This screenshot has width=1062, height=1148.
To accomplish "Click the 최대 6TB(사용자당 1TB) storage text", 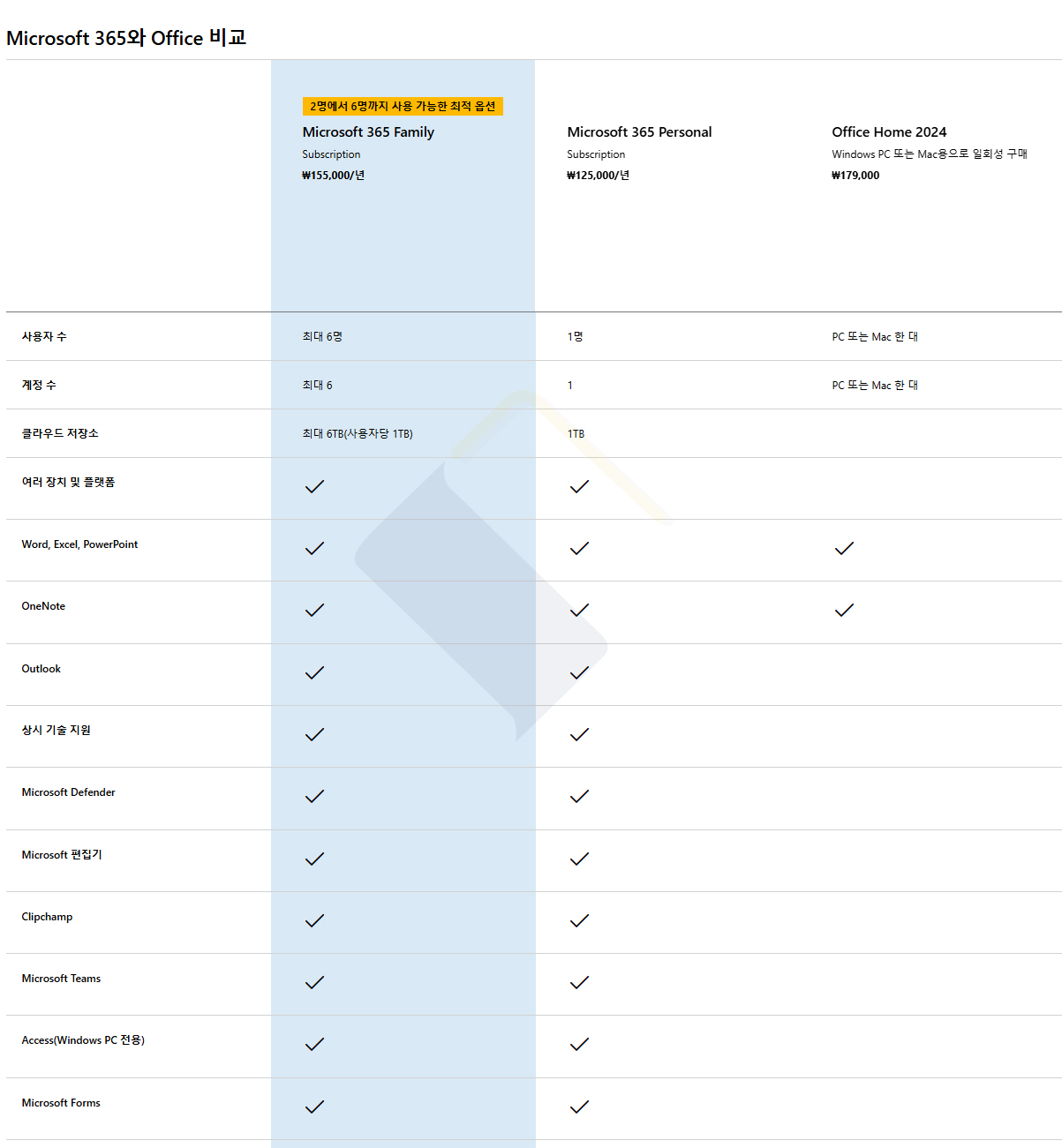I will [x=358, y=434].
